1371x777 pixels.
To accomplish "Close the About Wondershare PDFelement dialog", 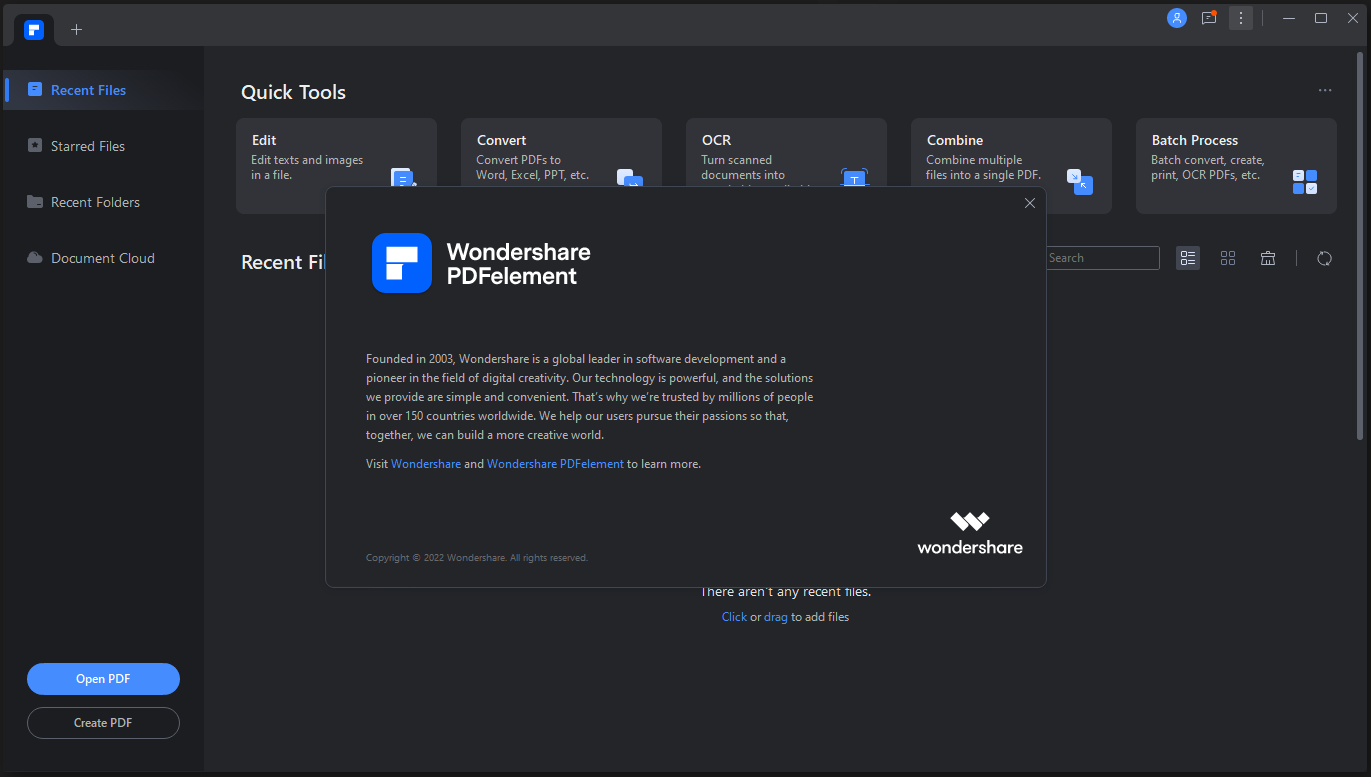I will [1030, 203].
